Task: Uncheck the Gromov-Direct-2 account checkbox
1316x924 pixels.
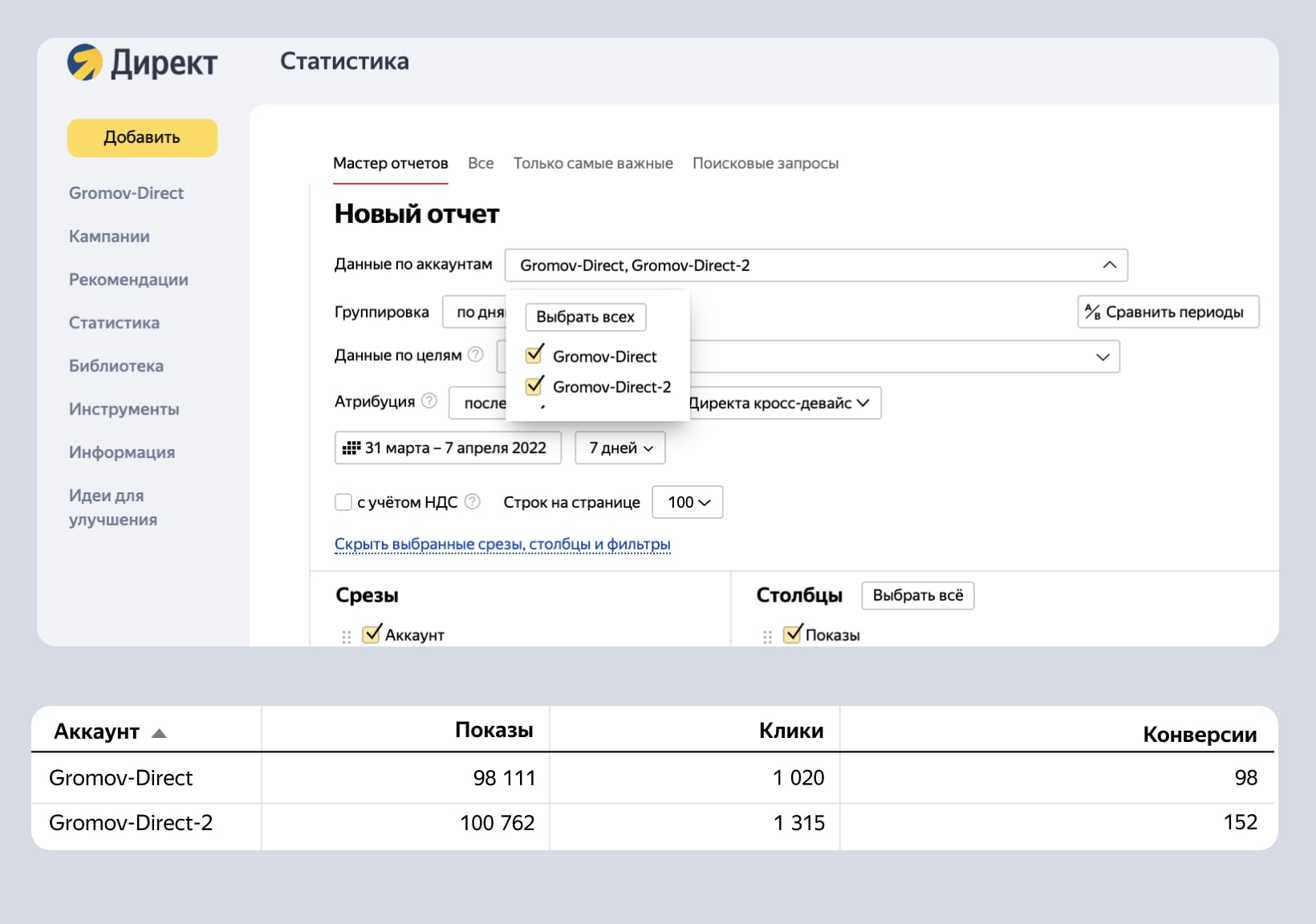Action: 534,386
